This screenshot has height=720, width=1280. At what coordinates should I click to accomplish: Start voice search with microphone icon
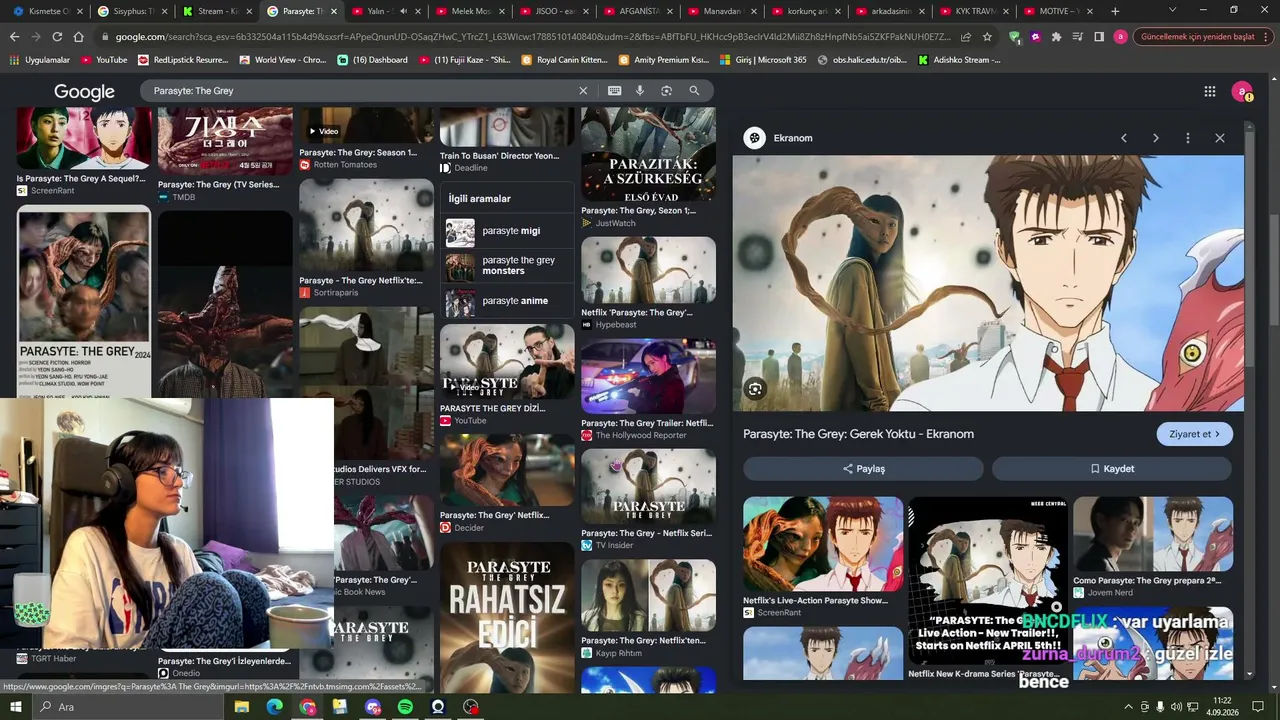point(640,91)
